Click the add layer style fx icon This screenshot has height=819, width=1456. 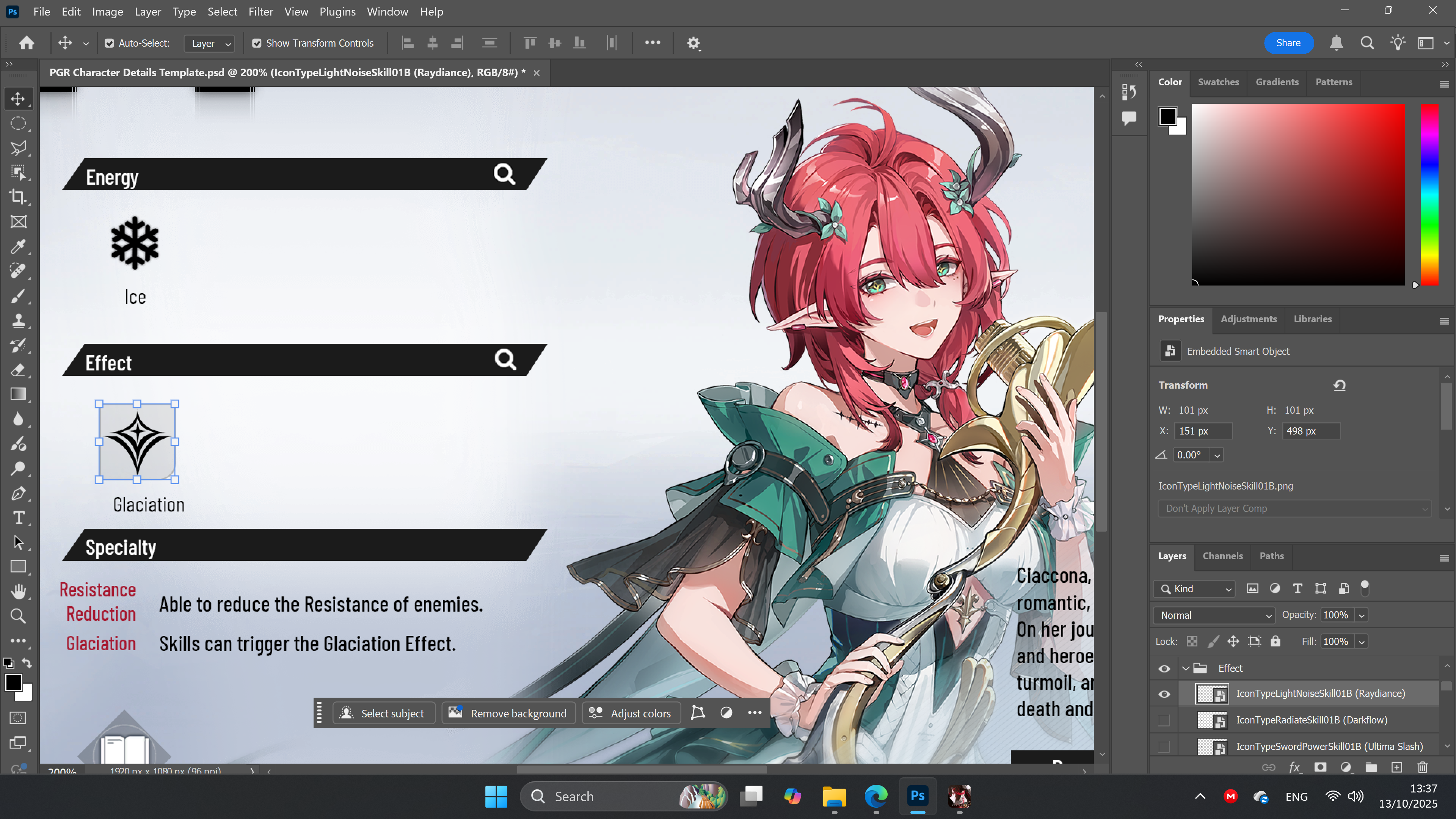coord(1294,767)
